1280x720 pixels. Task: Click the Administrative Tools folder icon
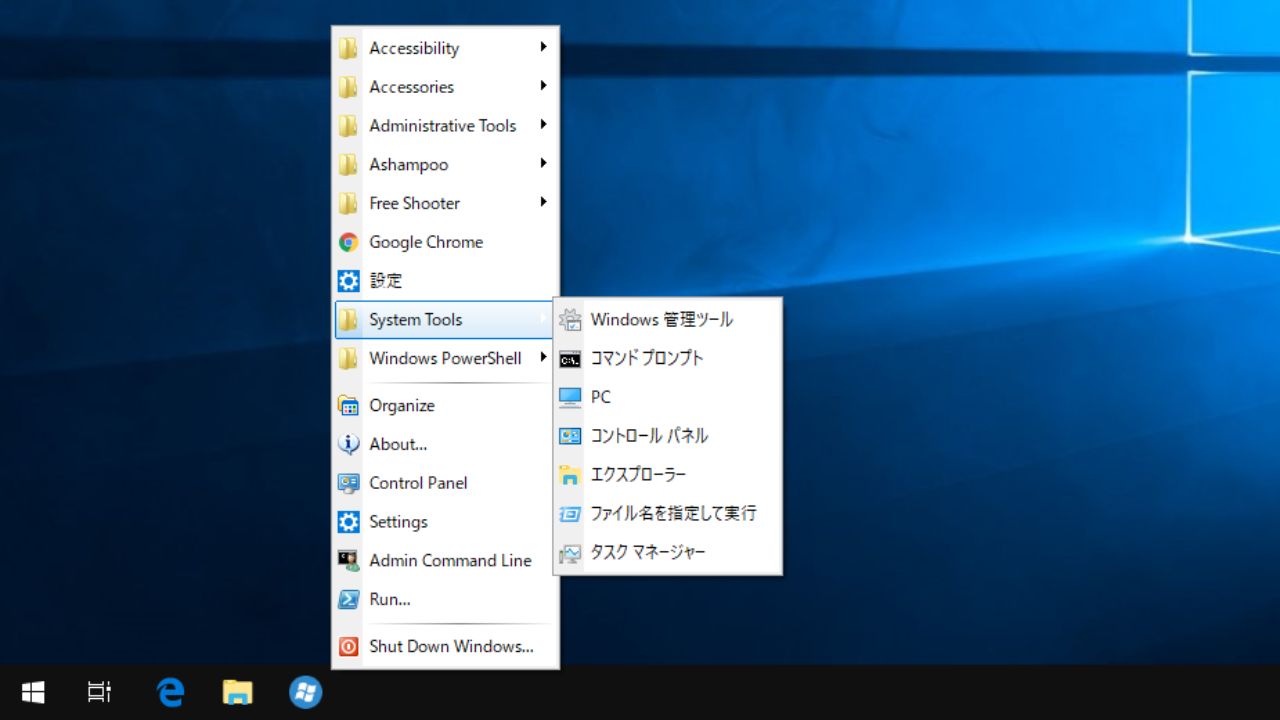pos(348,126)
